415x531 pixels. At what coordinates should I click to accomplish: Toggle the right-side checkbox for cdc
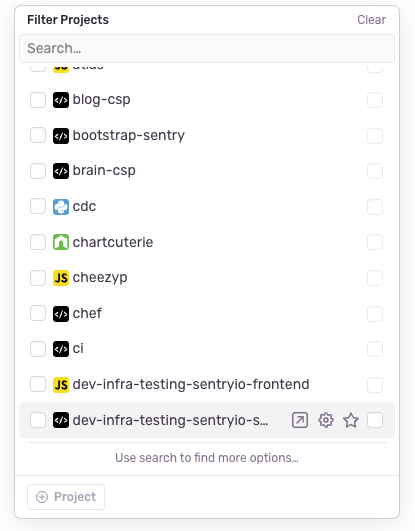pyautogui.click(x=375, y=207)
